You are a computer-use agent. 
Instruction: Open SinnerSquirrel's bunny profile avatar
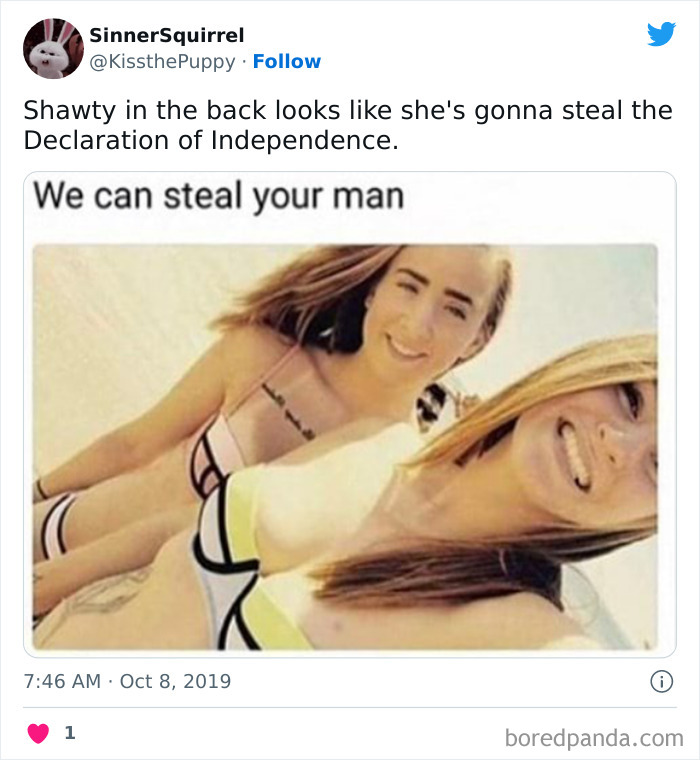click(53, 48)
